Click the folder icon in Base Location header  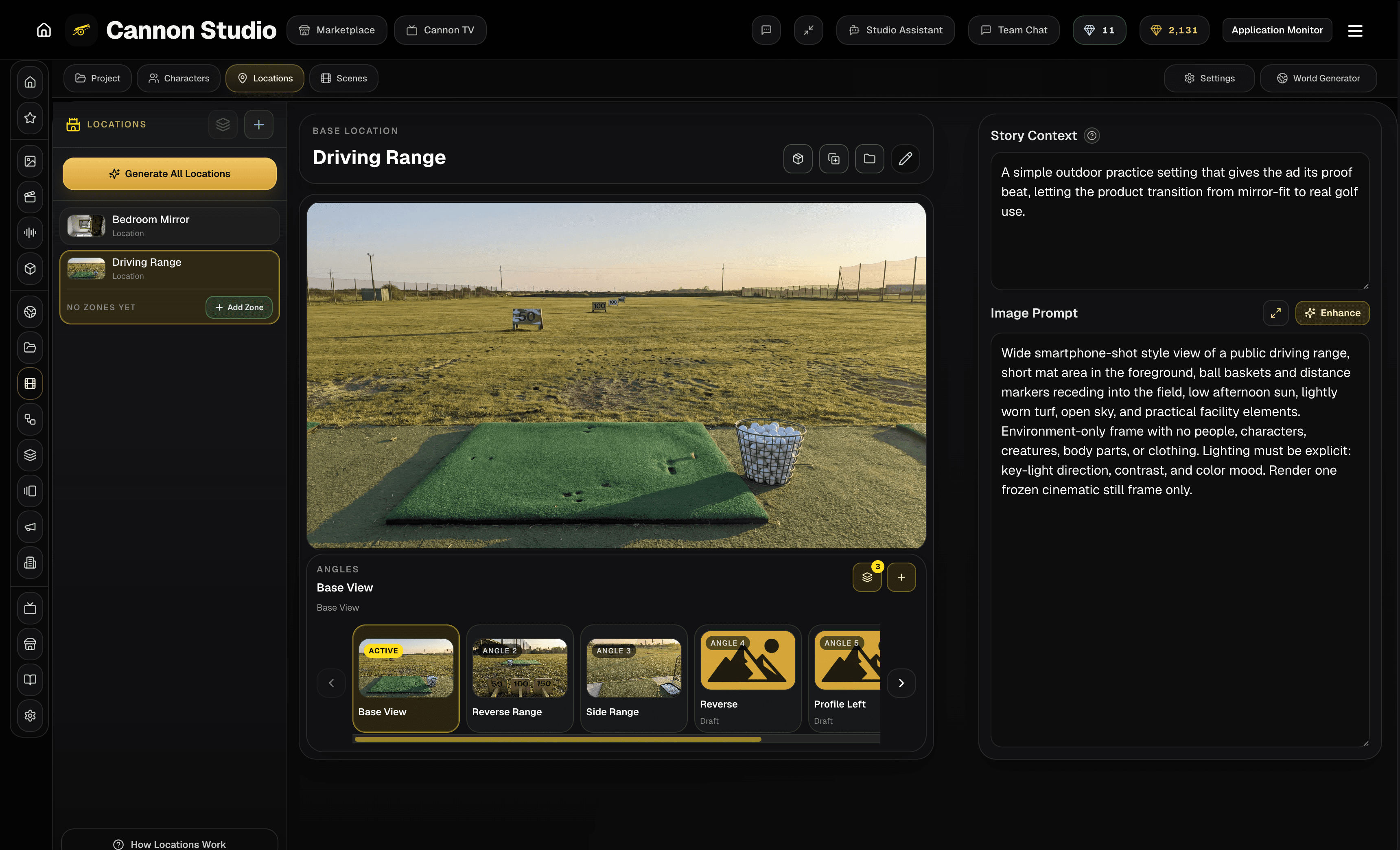[x=869, y=158]
